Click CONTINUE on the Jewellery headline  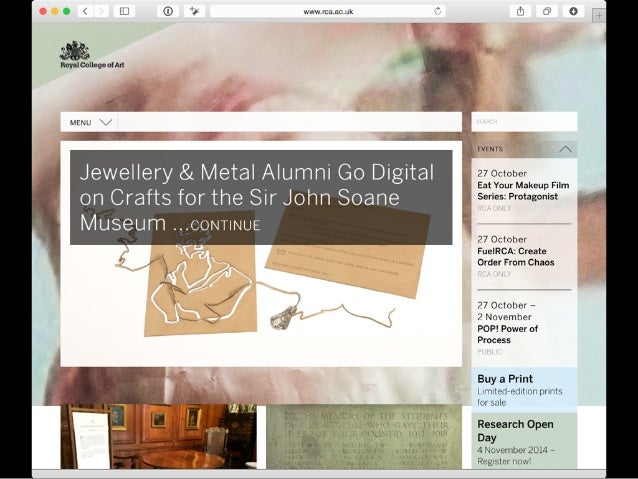click(225, 225)
